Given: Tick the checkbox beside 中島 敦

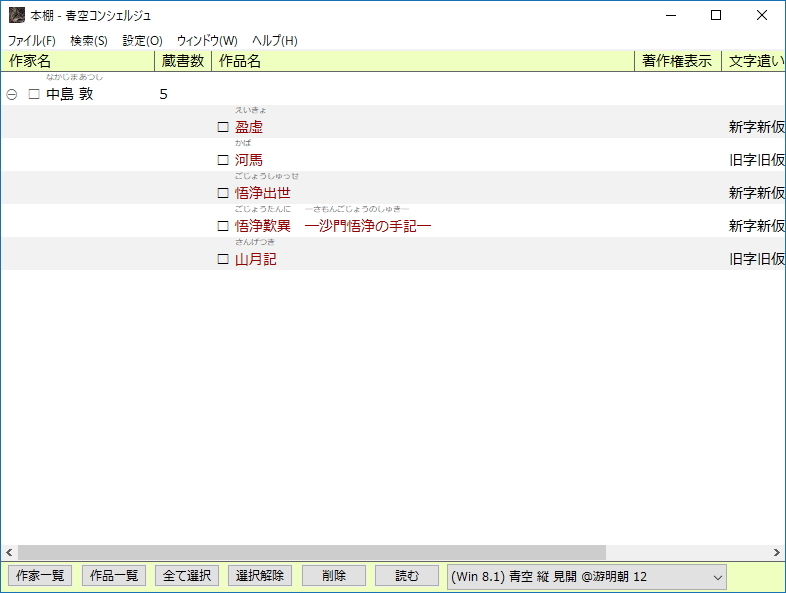Looking at the screenshot, I should (x=34, y=94).
